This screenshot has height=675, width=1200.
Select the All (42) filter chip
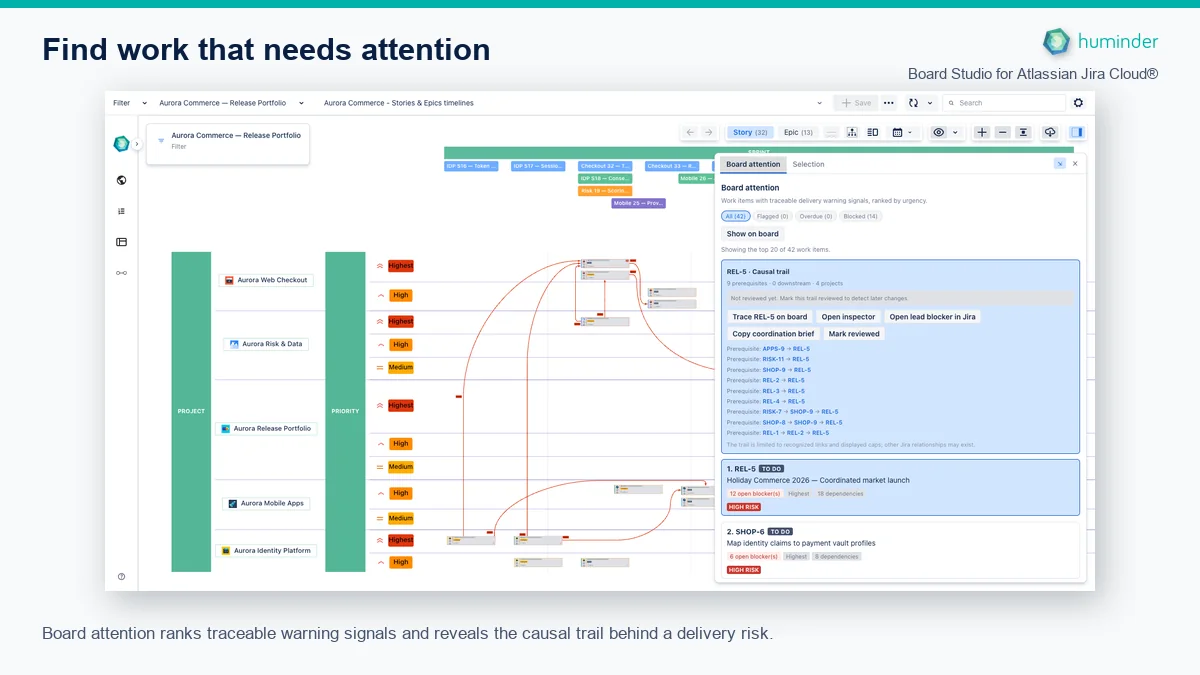point(735,216)
